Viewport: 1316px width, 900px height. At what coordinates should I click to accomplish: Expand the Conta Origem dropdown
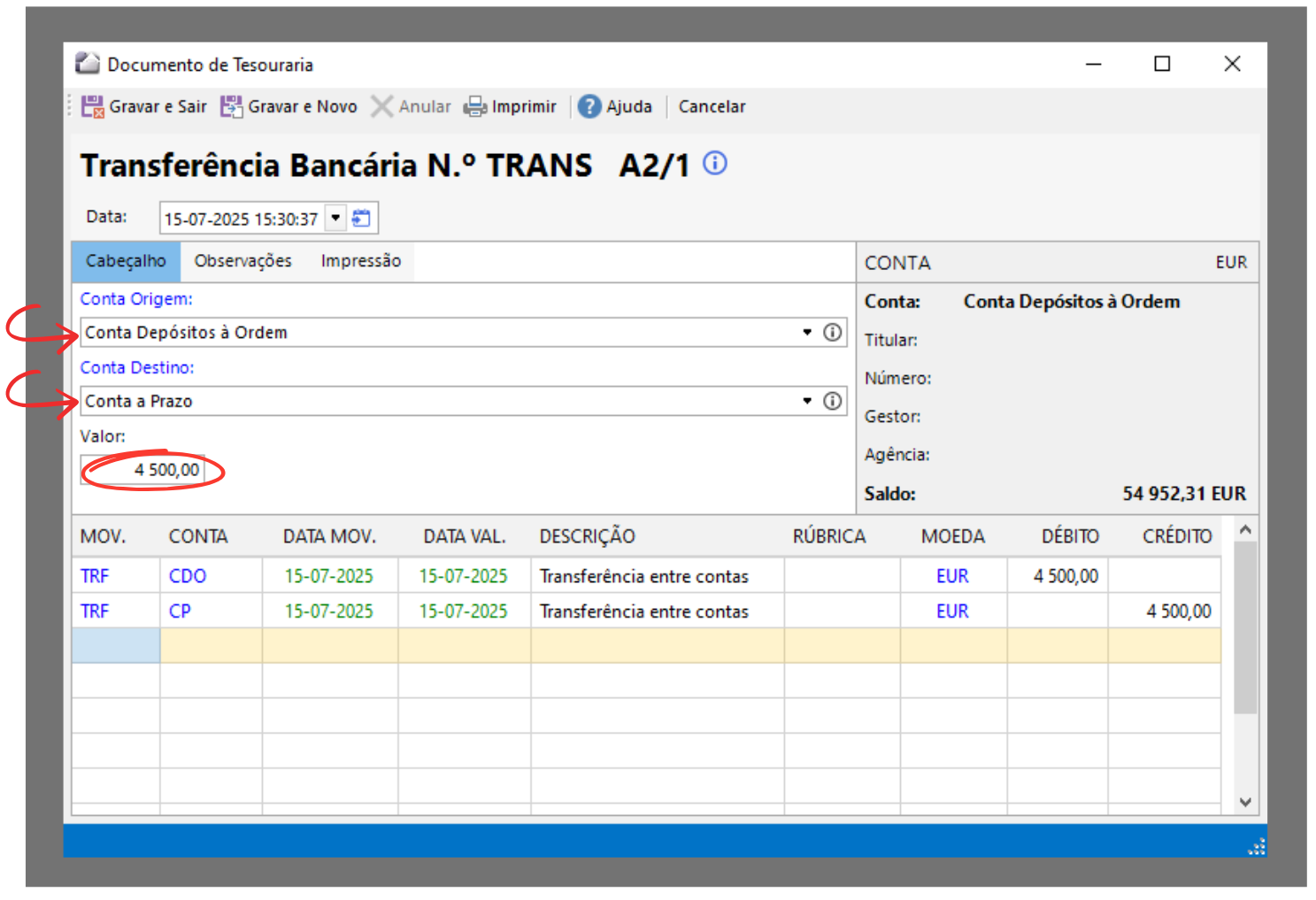point(807,333)
